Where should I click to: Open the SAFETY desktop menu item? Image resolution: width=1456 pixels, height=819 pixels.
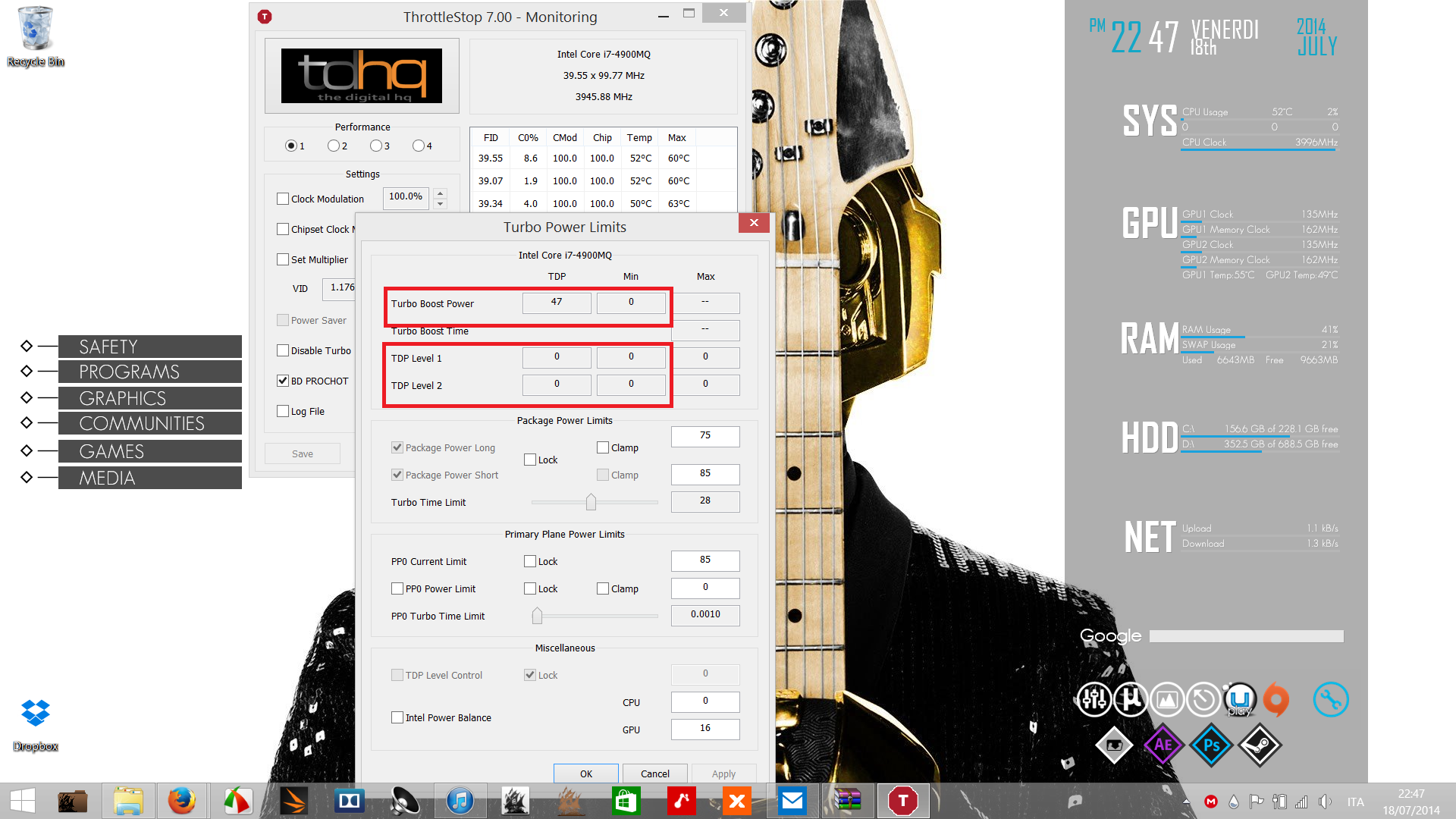(x=149, y=347)
